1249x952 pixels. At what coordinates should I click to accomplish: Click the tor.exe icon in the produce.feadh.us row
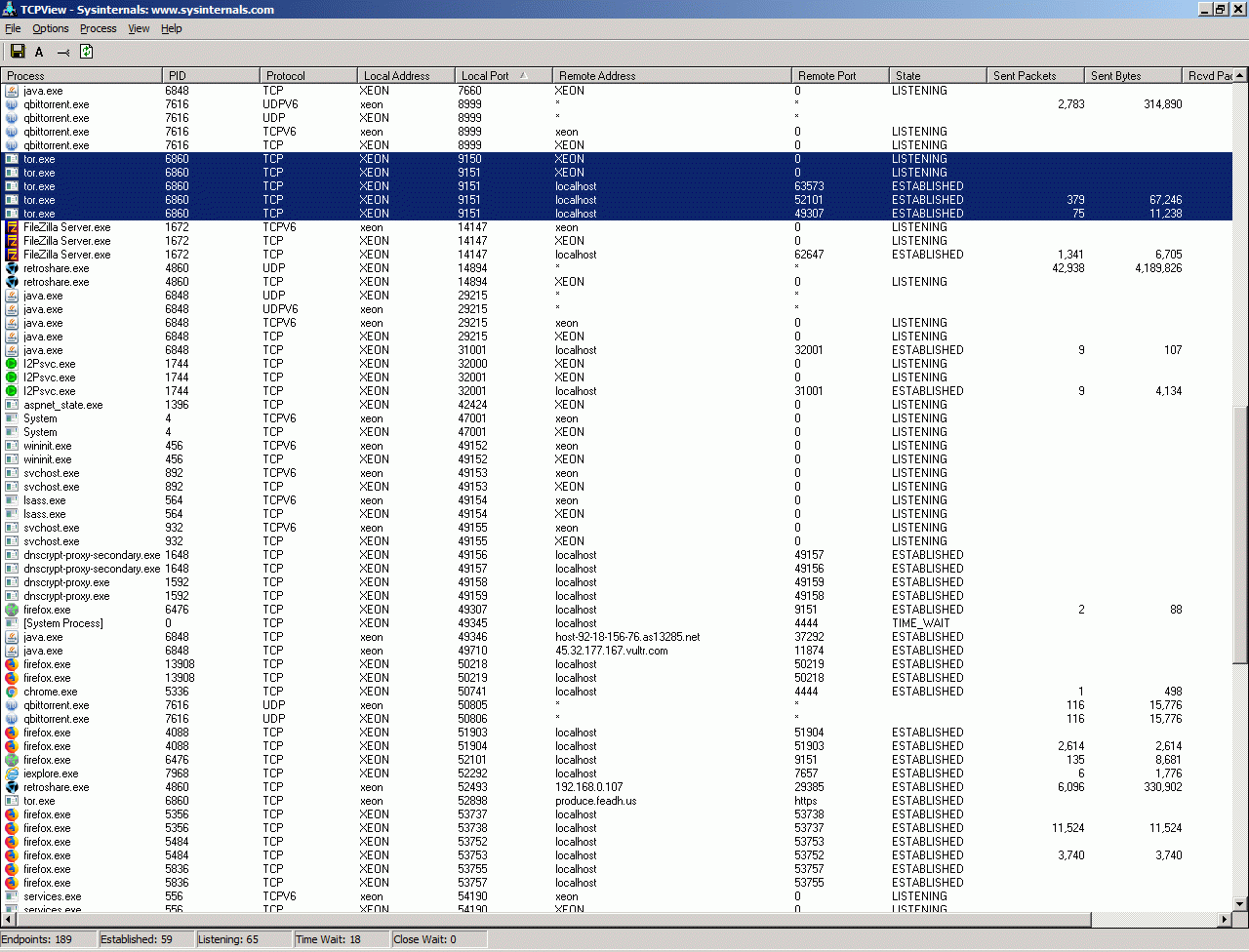tap(12, 801)
